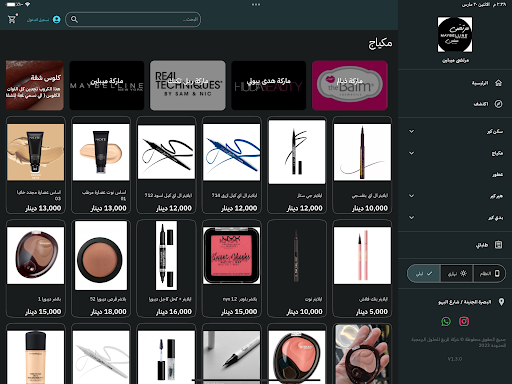Open The Balm brand banner
The height and width of the screenshot is (384, 512).
[350, 85]
